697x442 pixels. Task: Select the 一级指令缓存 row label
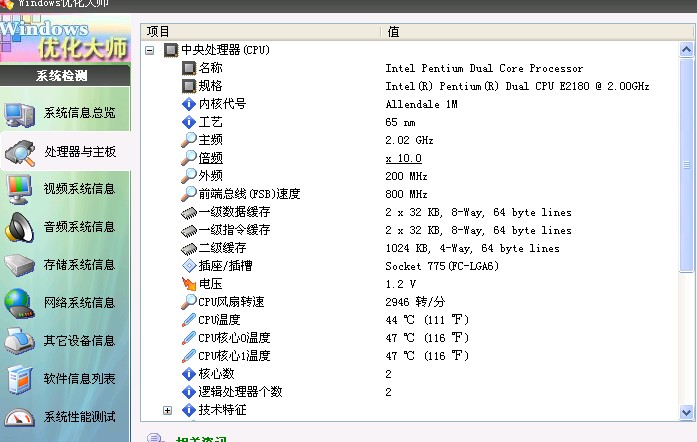(234, 230)
